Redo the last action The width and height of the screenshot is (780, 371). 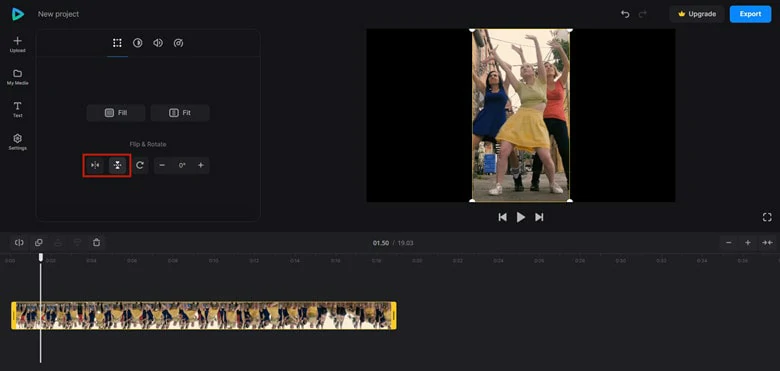(643, 14)
